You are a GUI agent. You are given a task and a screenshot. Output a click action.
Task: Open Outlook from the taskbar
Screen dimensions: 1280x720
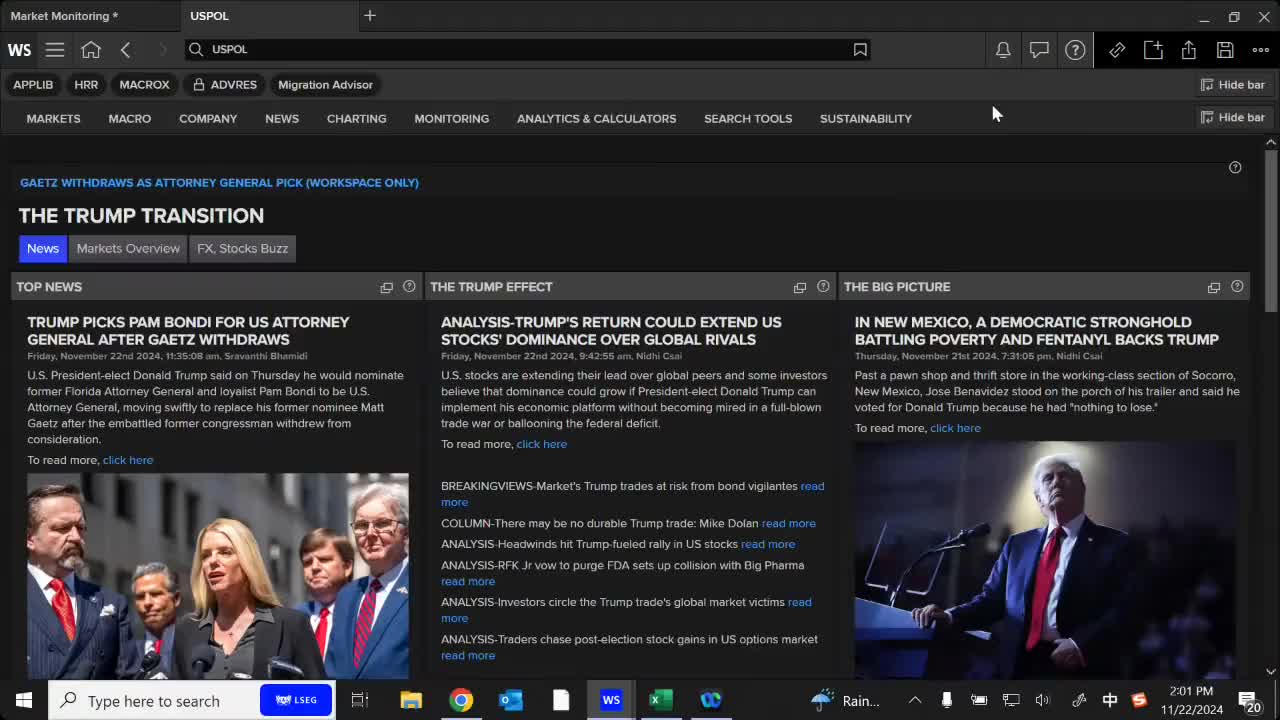511,700
